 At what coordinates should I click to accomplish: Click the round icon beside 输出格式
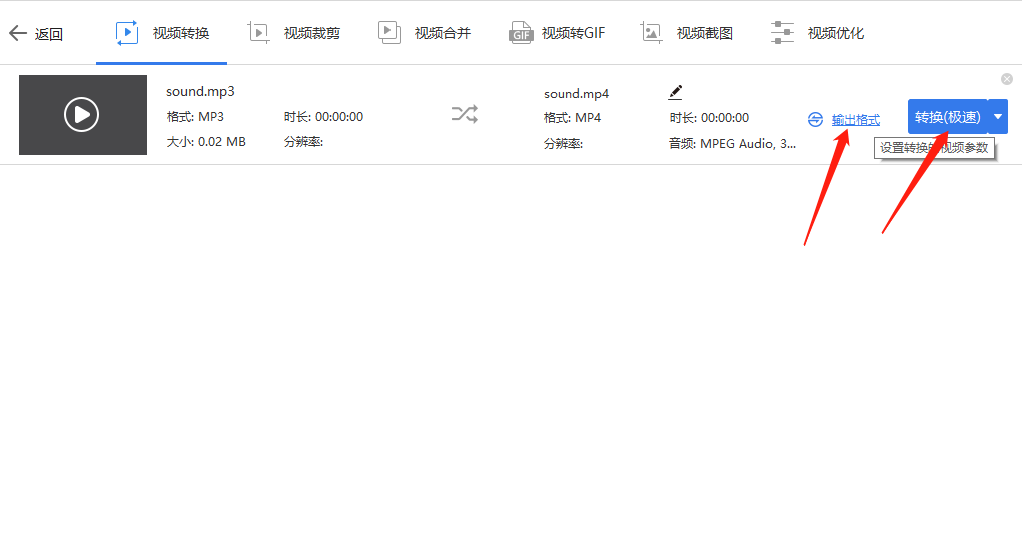pos(815,120)
